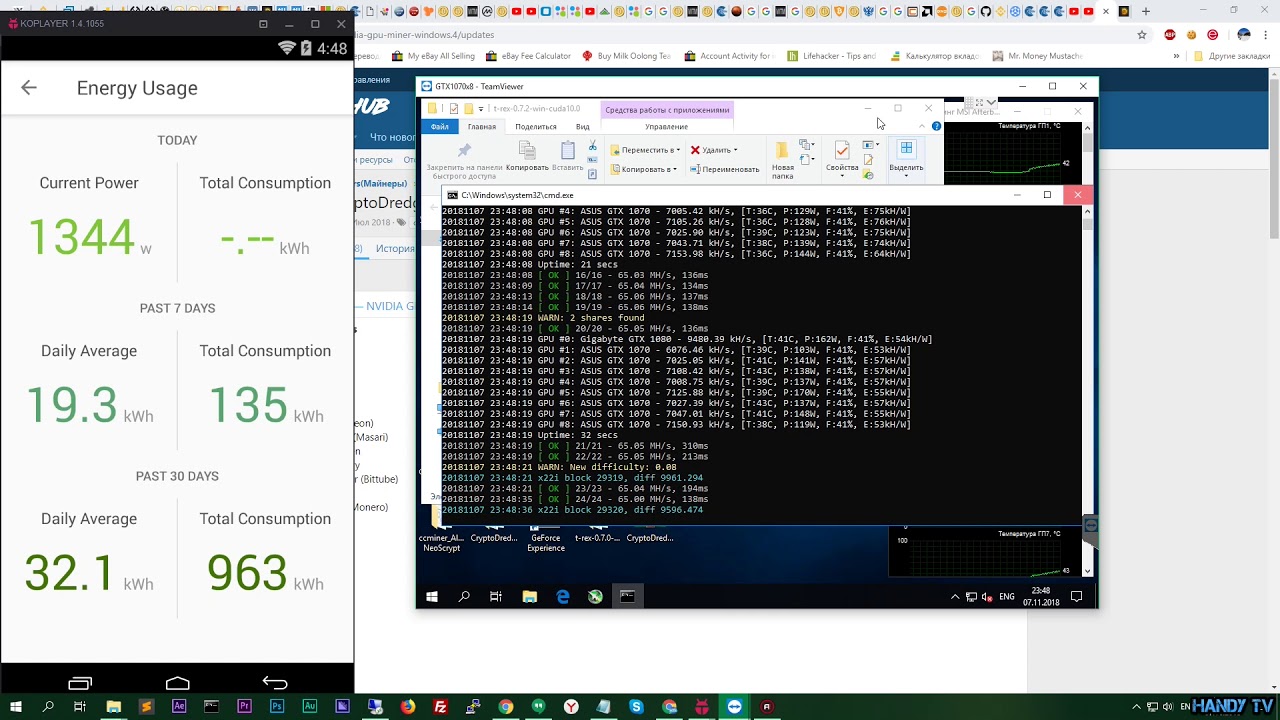Image resolution: width=1280 pixels, height=720 pixels.
Task: Open Firefox from host taskbar
Action: coord(408,707)
